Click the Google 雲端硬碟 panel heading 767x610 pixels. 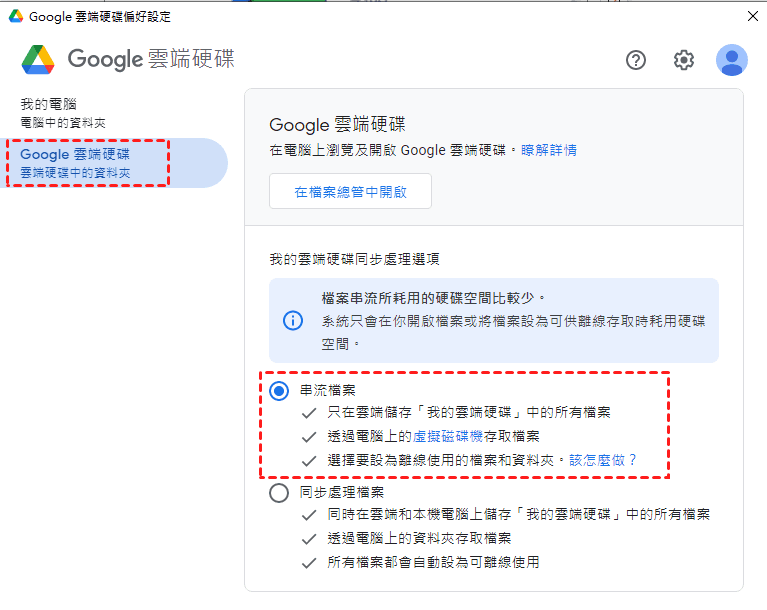click(x=337, y=124)
